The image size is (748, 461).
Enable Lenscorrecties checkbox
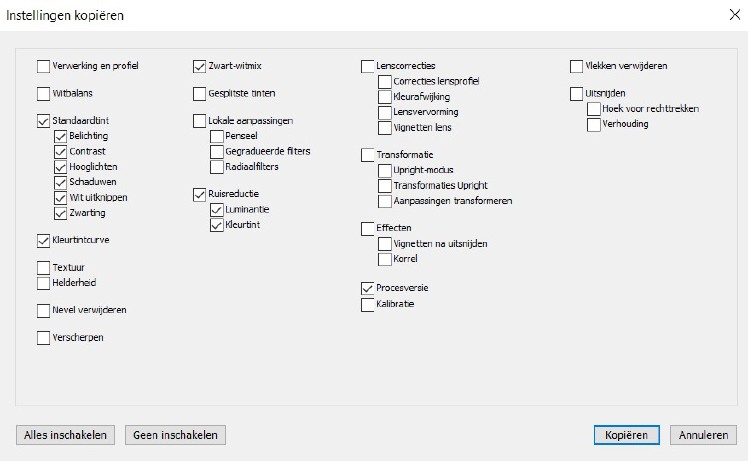click(367, 66)
